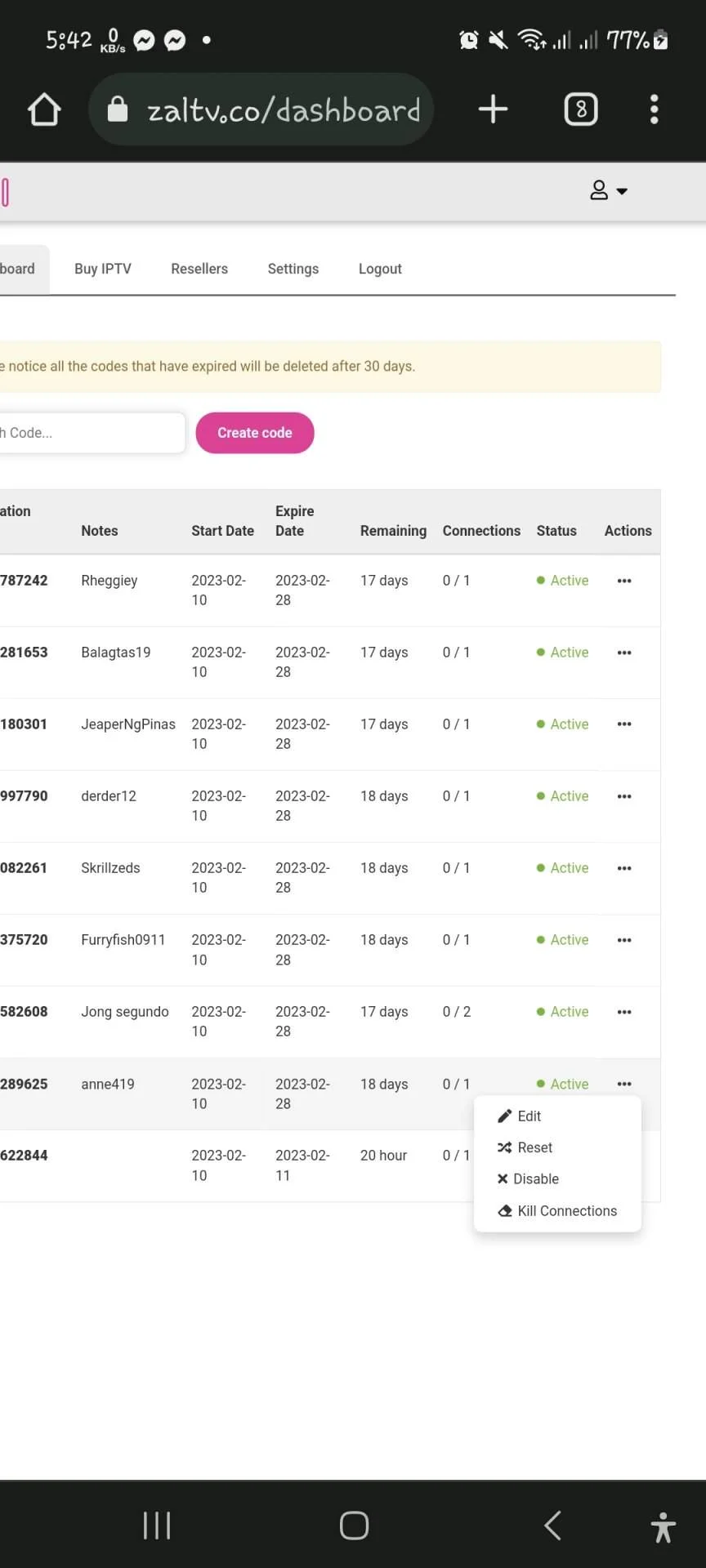Click Active status in anne419 row

(563, 1084)
